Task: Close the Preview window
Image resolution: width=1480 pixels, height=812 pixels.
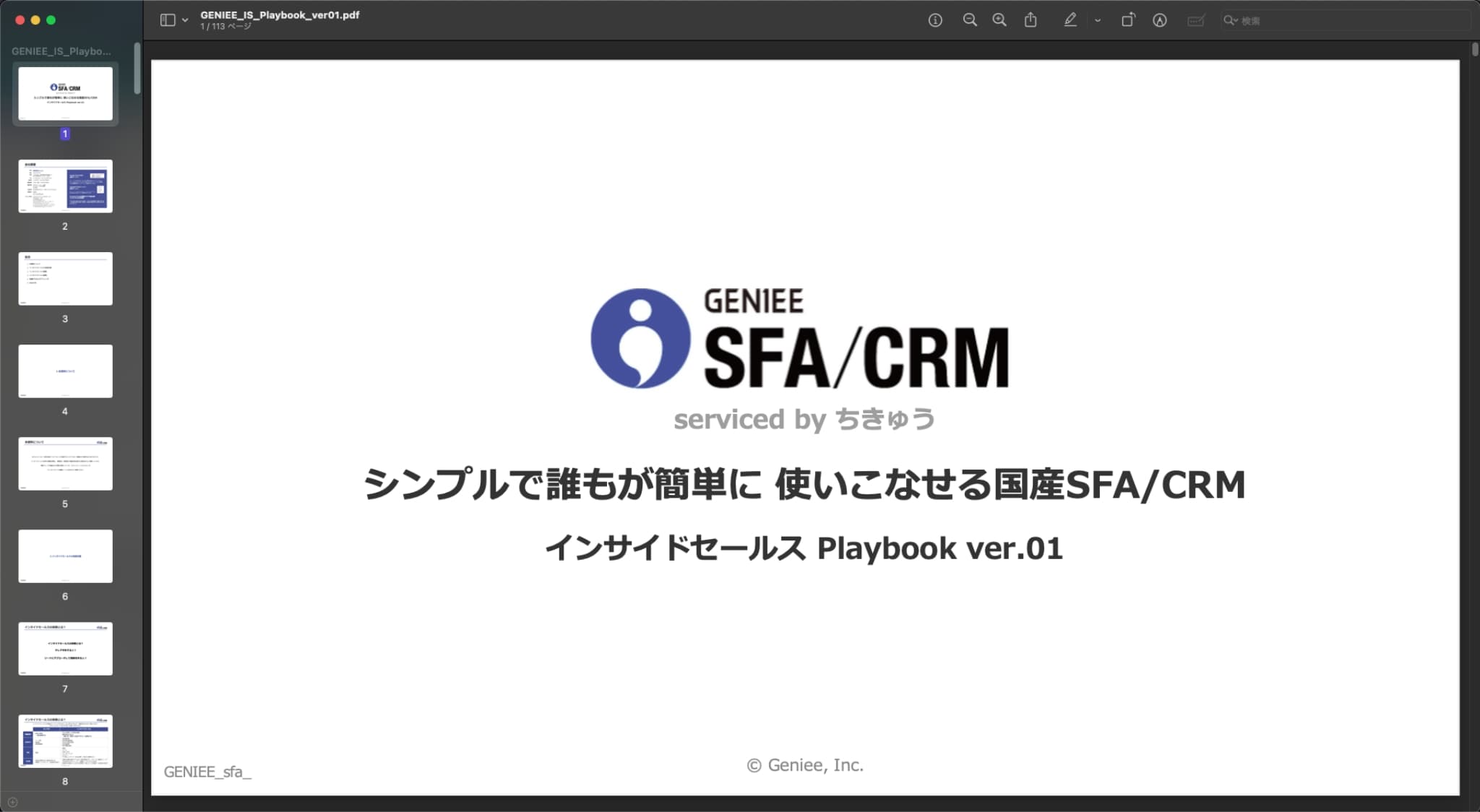Action: (20, 20)
